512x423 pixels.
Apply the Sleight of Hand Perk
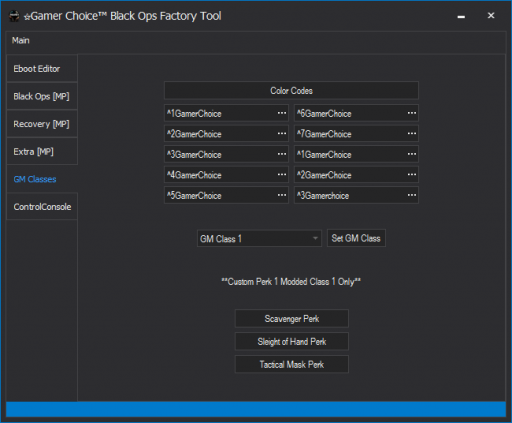(292, 341)
